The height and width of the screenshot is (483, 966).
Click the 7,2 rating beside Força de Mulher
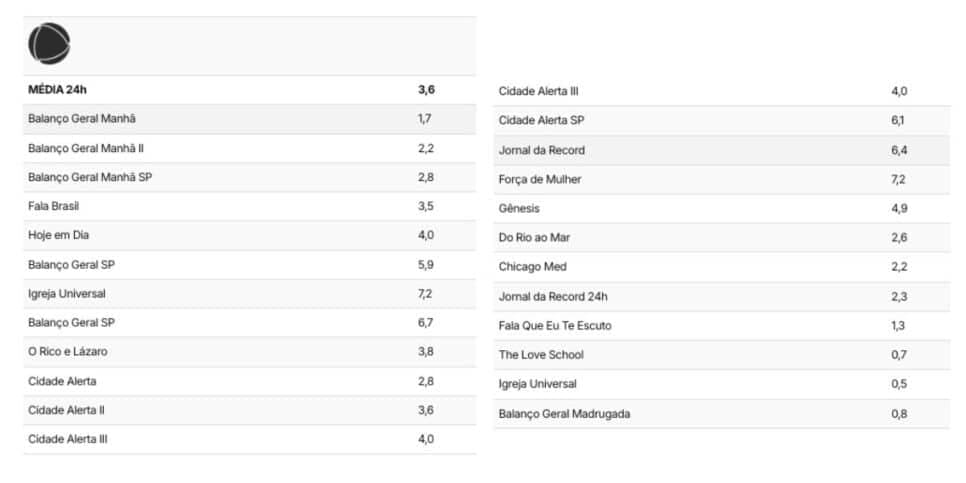899,180
